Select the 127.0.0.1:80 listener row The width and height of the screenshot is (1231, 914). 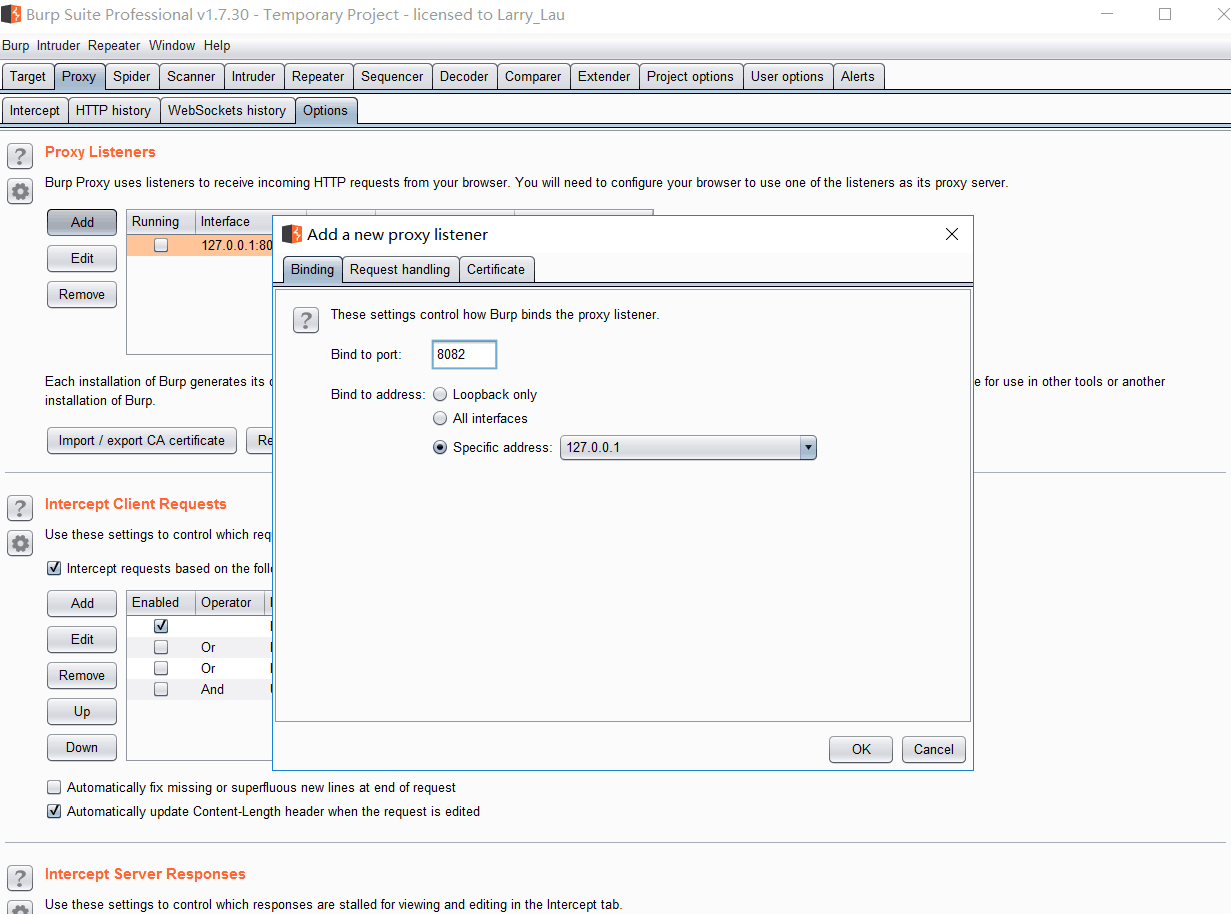pyautogui.click(x=200, y=245)
